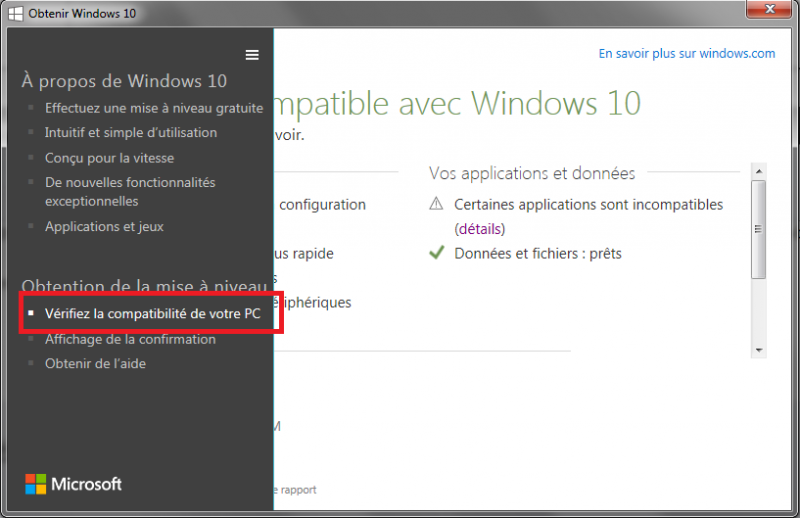Image resolution: width=800 pixels, height=518 pixels.
Task: Click the warning triangle next to incompatible applications
Action: point(436,204)
